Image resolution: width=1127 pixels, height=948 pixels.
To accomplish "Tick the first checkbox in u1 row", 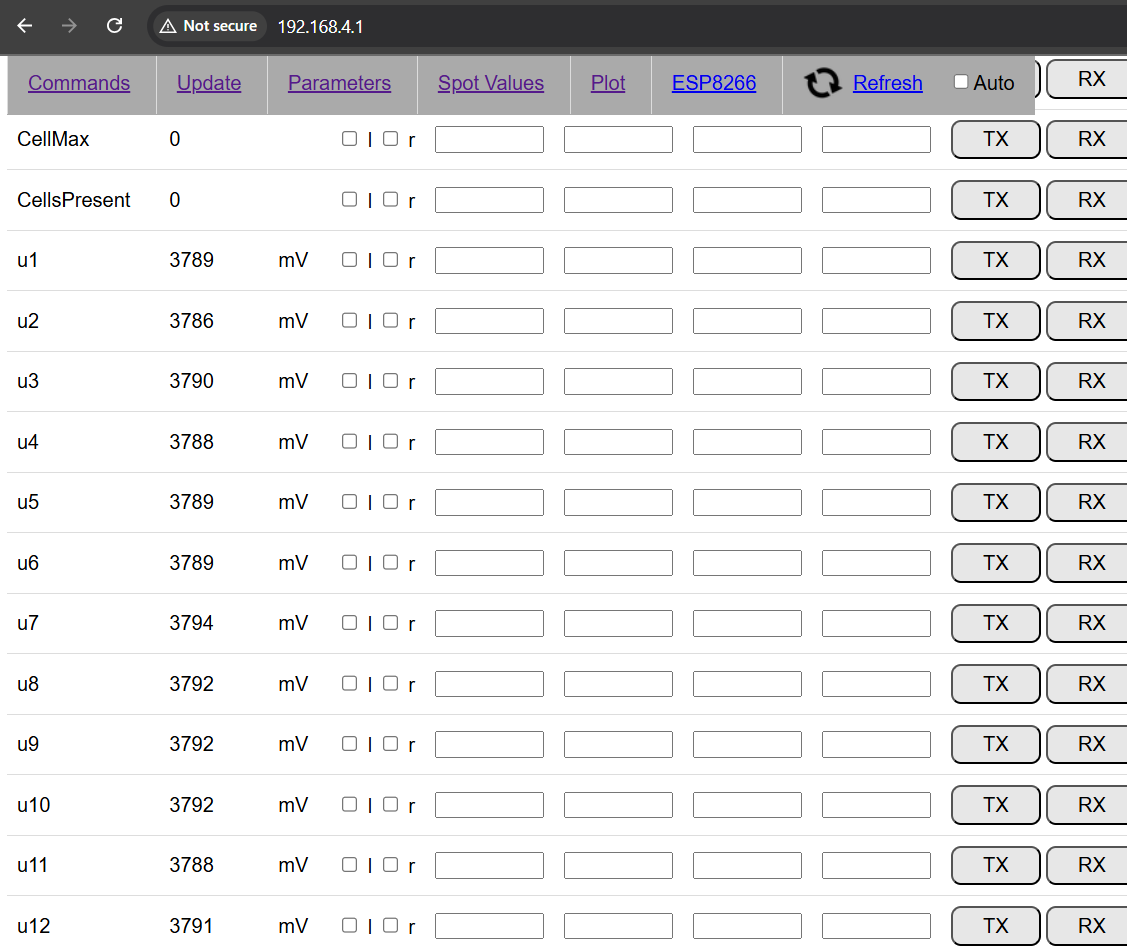I will point(349,260).
